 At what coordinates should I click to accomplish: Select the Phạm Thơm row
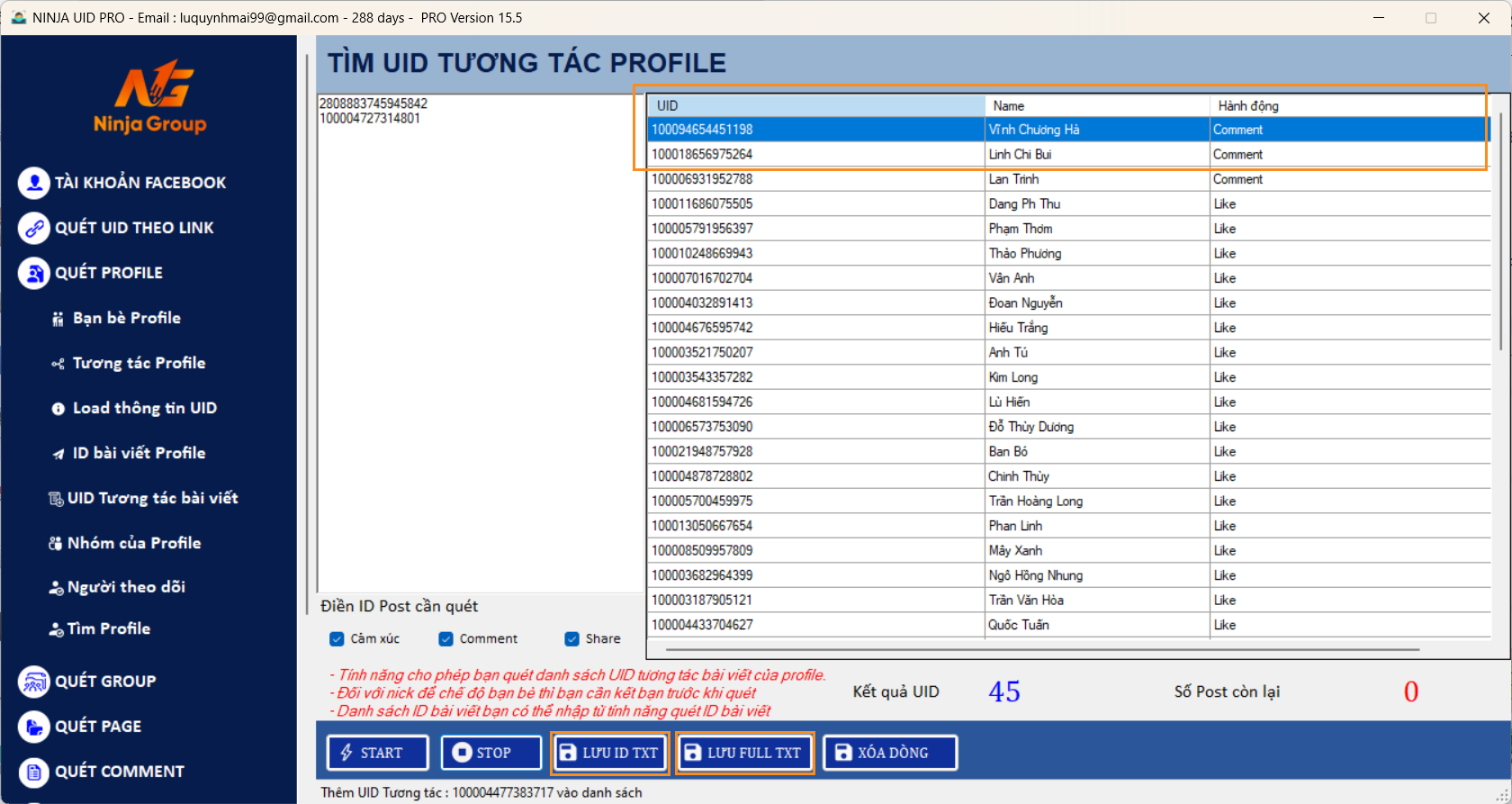1068,229
